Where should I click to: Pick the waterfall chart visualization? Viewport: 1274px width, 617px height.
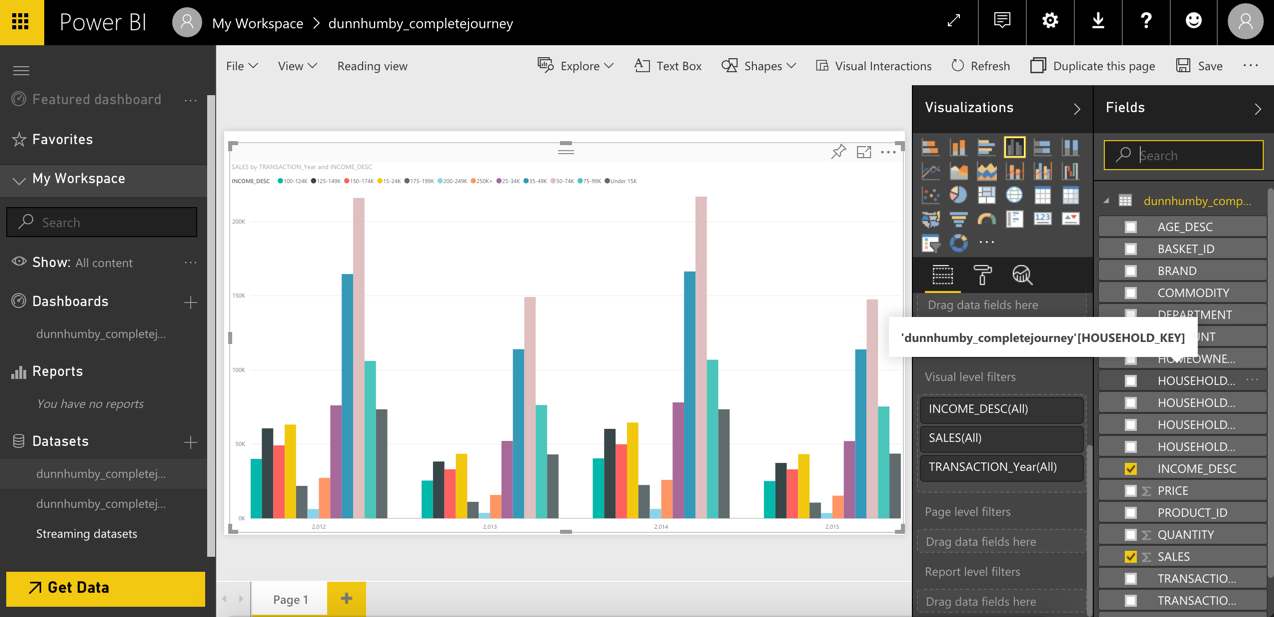pyautogui.click(x=1071, y=171)
